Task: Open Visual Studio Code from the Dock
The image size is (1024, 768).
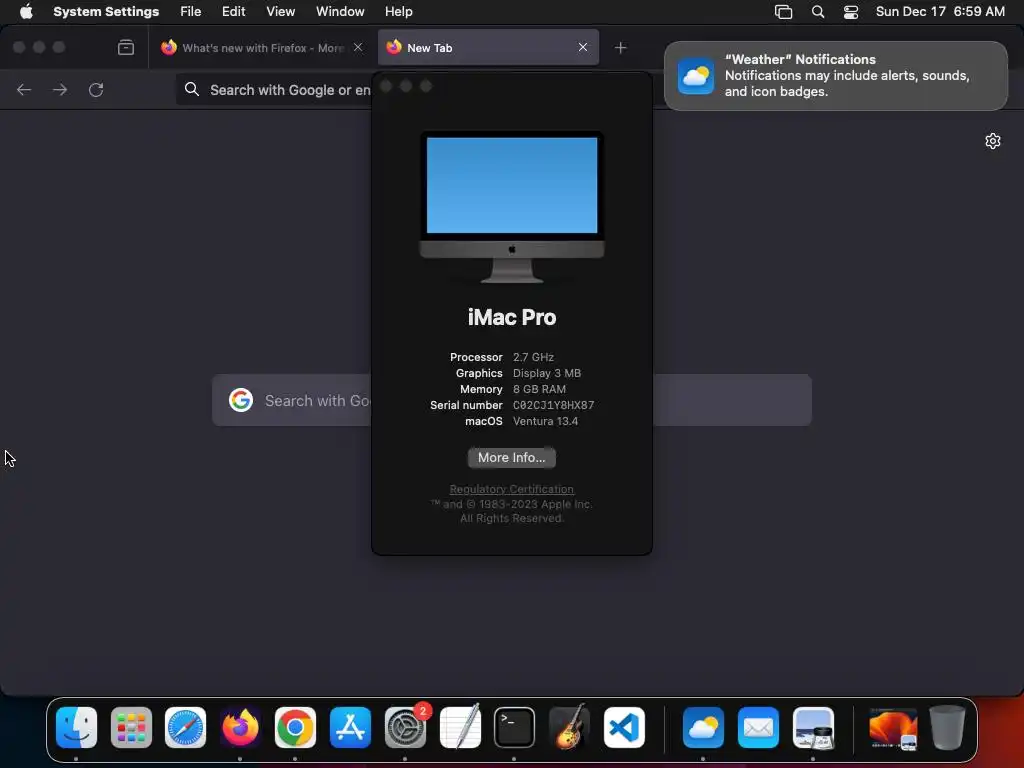Action: point(624,728)
